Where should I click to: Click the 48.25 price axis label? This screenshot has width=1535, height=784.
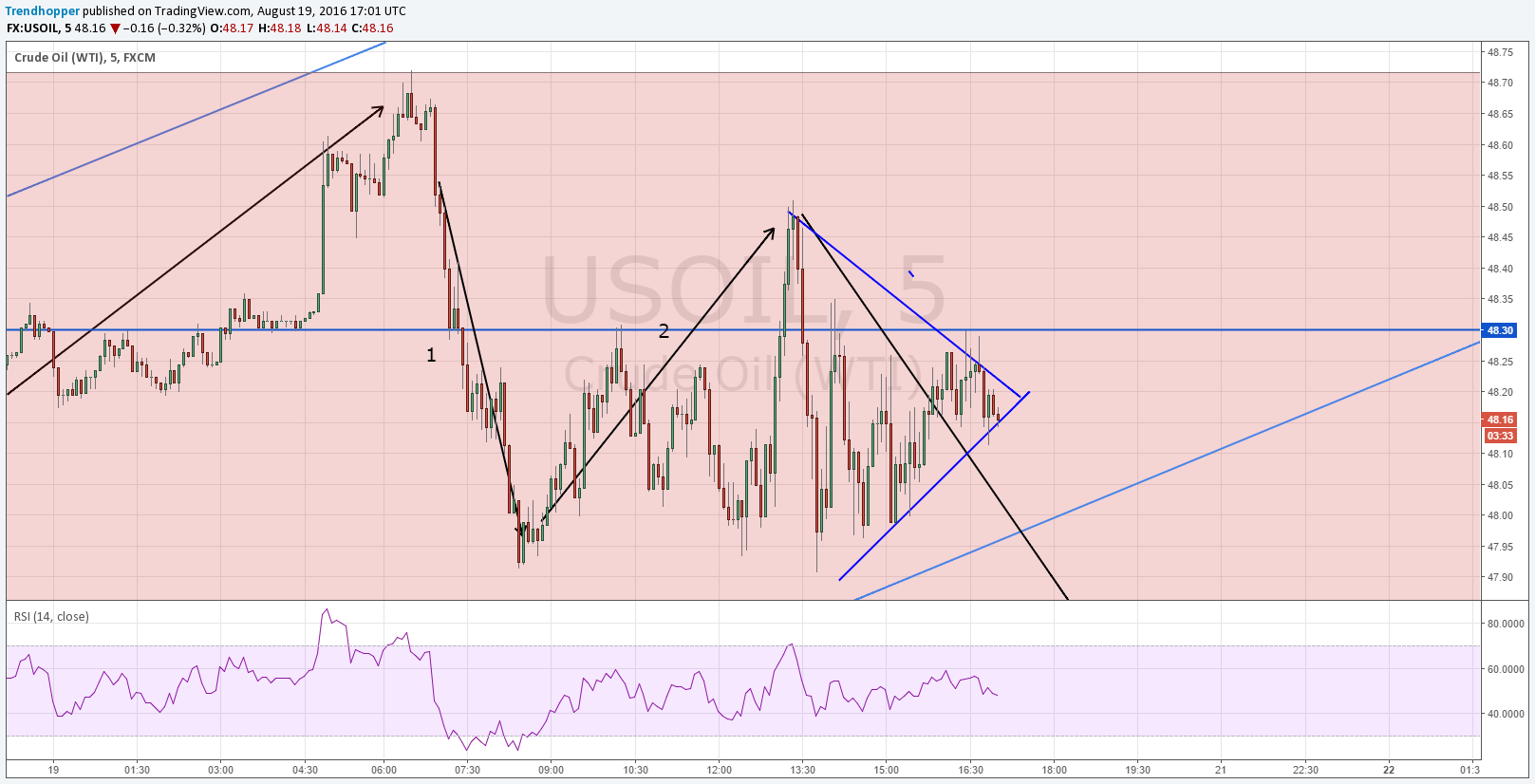tap(1500, 362)
